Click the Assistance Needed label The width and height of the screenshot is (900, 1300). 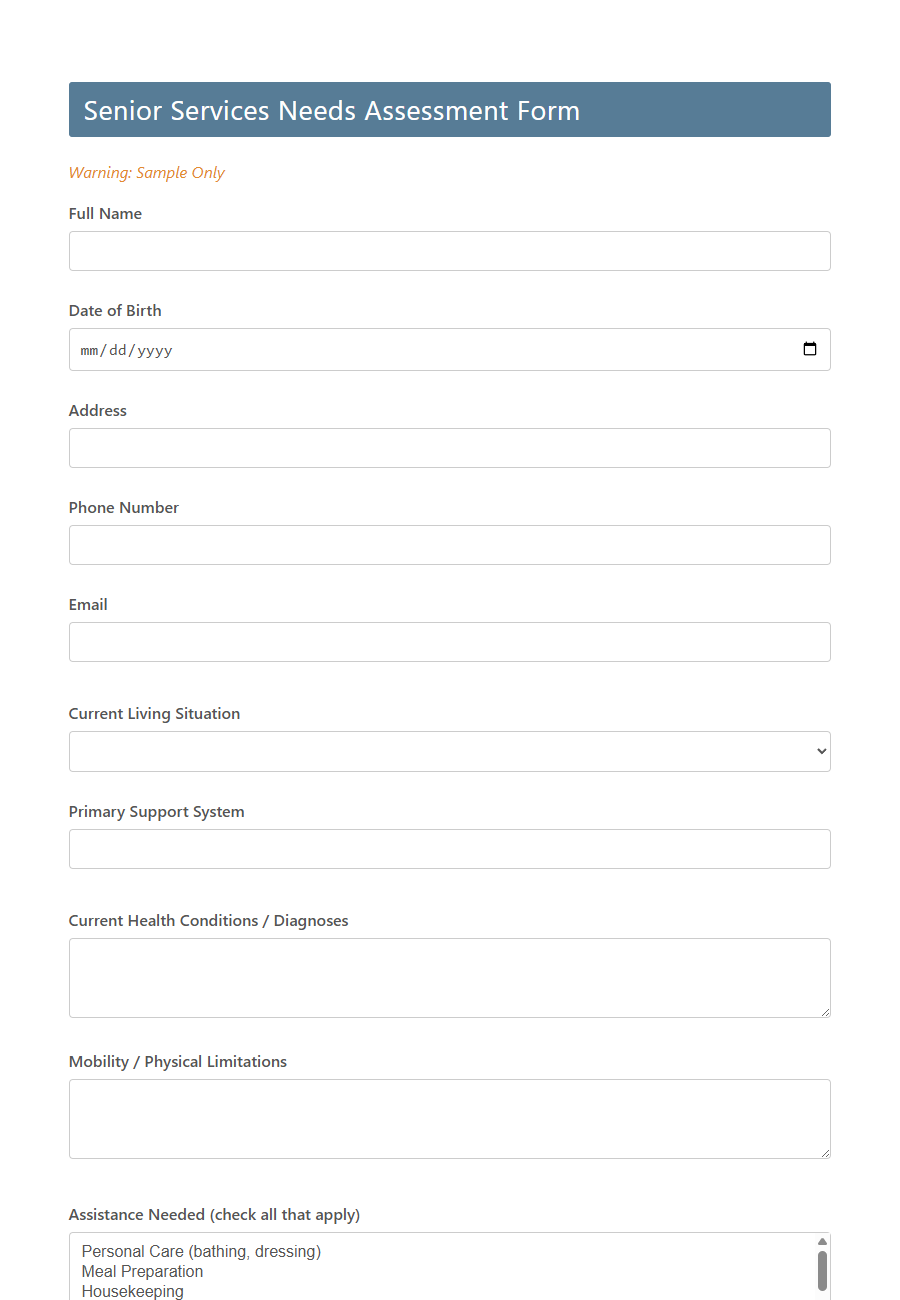click(x=214, y=1214)
